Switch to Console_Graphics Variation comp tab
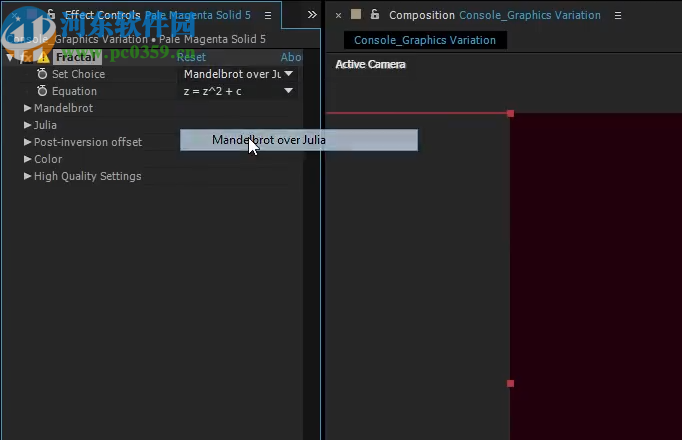The width and height of the screenshot is (682, 440). pyautogui.click(x=425, y=40)
